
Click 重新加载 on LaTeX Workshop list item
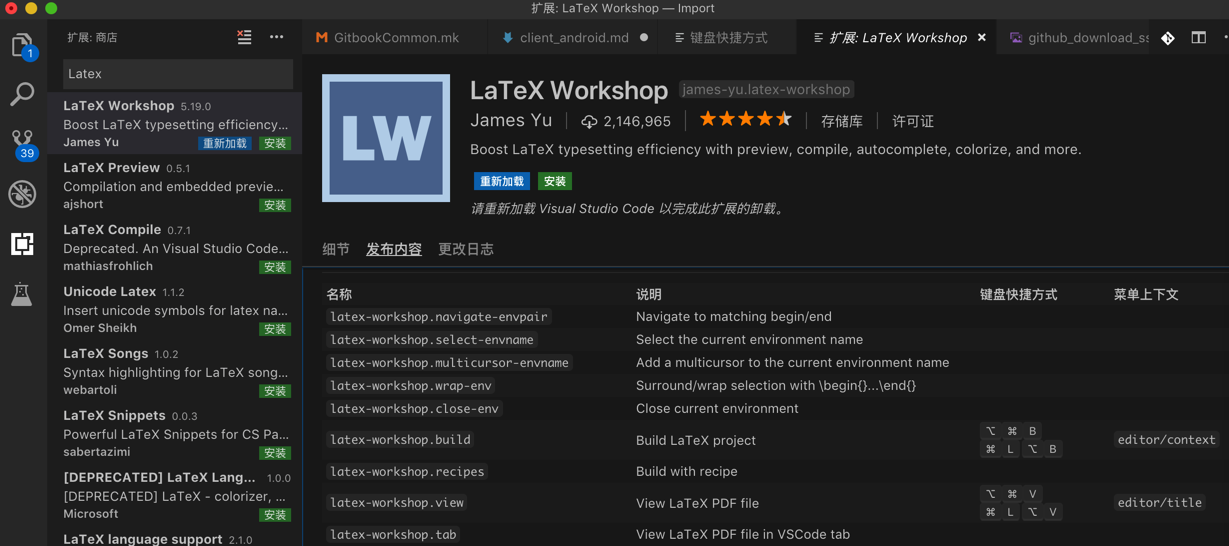click(225, 143)
